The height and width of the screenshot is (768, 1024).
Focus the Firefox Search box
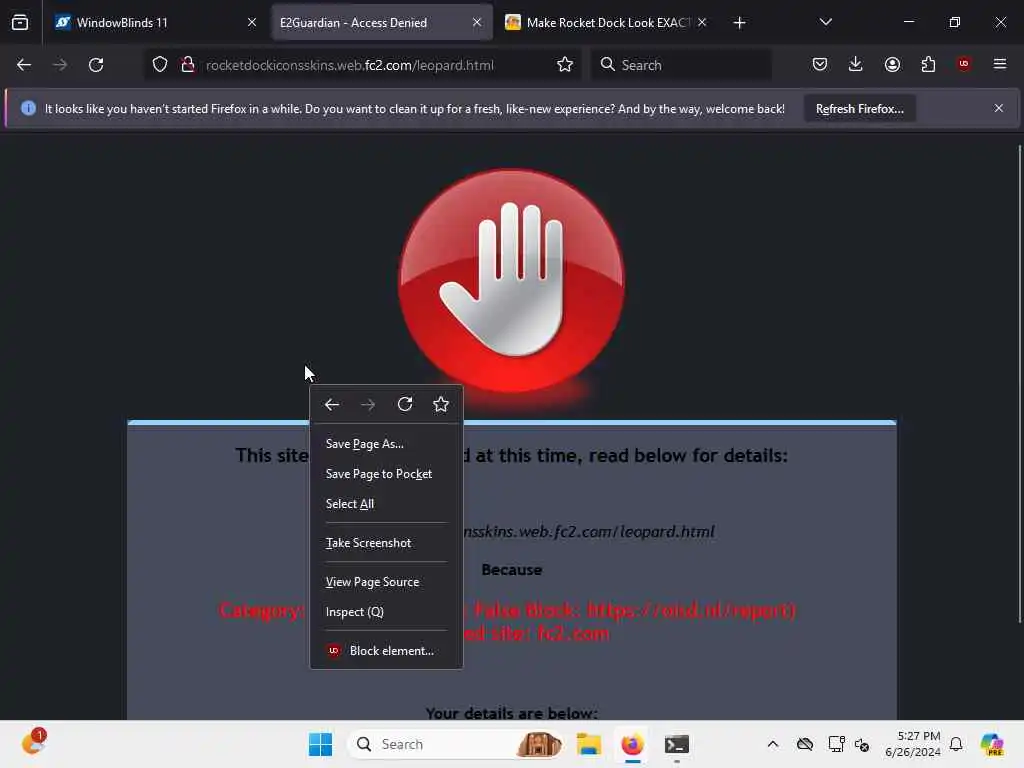pos(681,65)
